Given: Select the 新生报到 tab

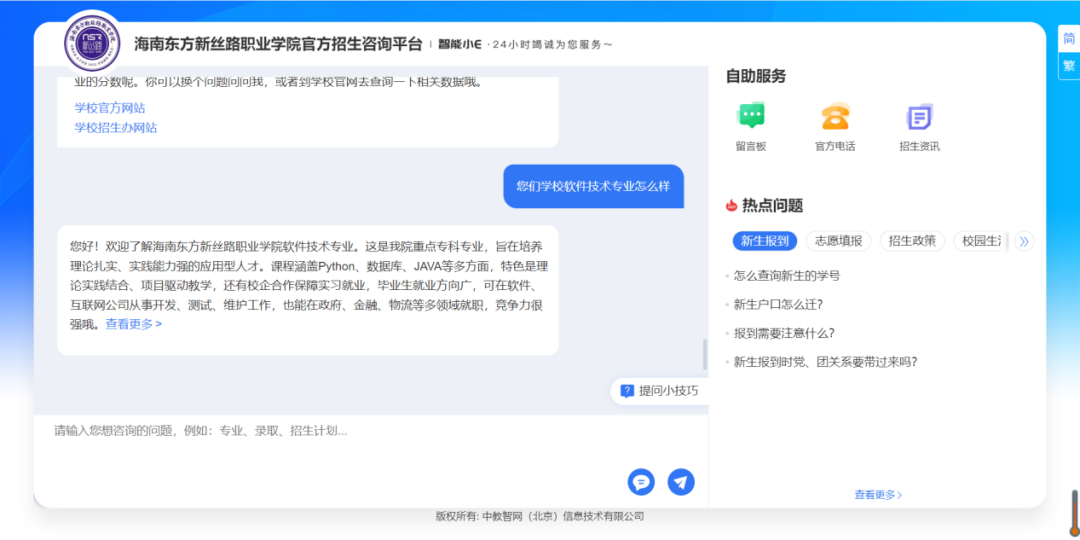Looking at the screenshot, I should (x=765, y=241).
